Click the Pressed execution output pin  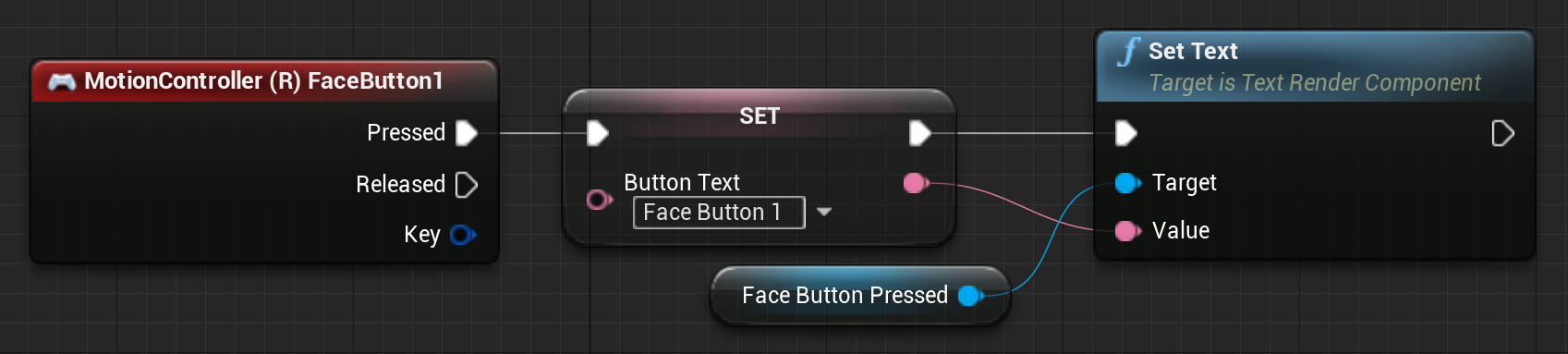click(x=467, y=133)
